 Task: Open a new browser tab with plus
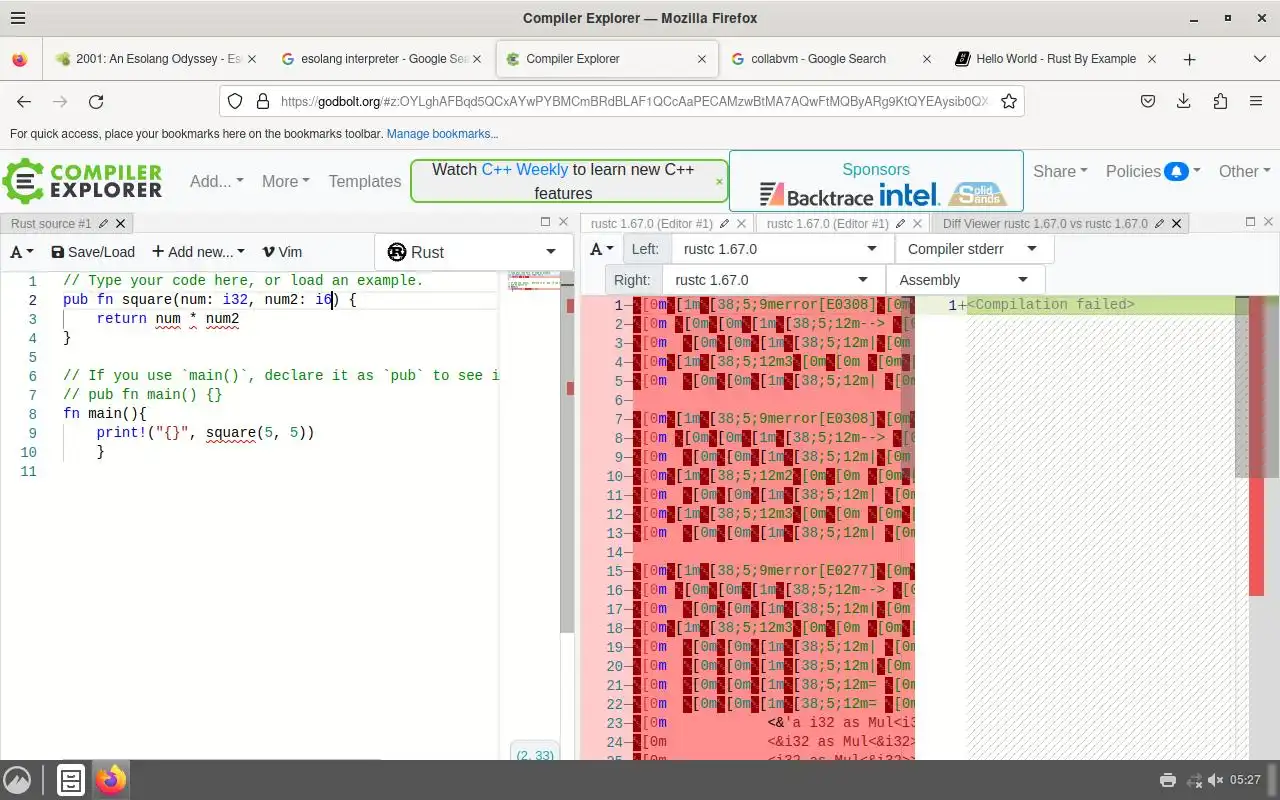coord(1189,59)
